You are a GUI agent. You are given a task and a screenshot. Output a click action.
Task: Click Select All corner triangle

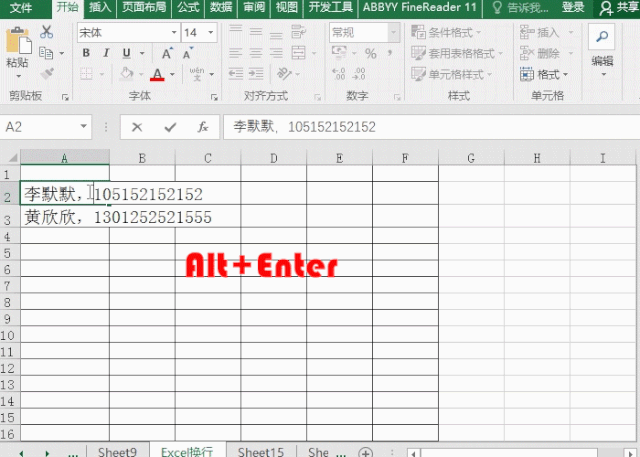coord(13,158)
